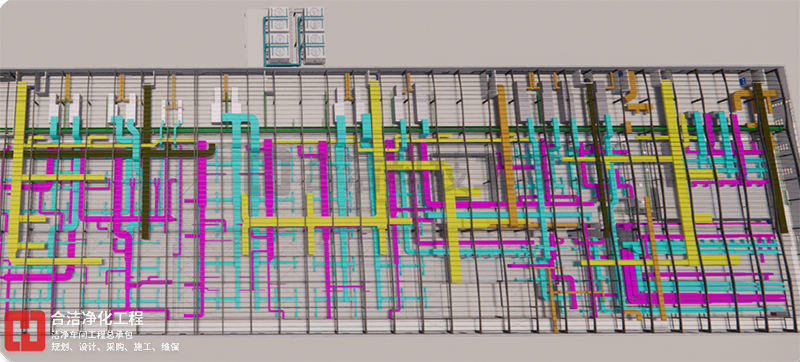Select the large yellow vertical duct at far left
This screenshot has height=362, width=800.
(x=19, y=169)
